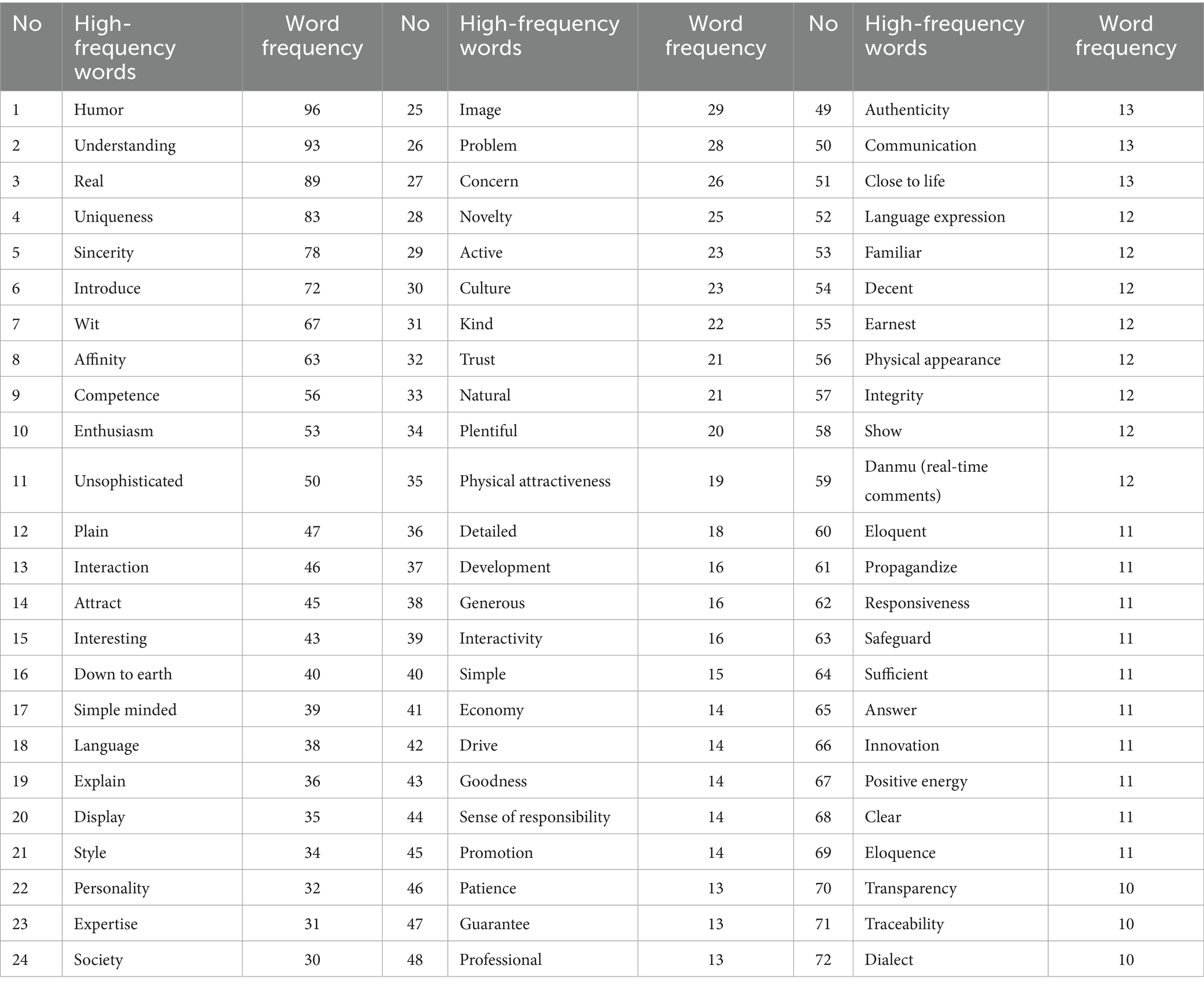Select the "Propagandize" table entry
The width and height of the screenshot is (1204, 987).
point(910,567)
